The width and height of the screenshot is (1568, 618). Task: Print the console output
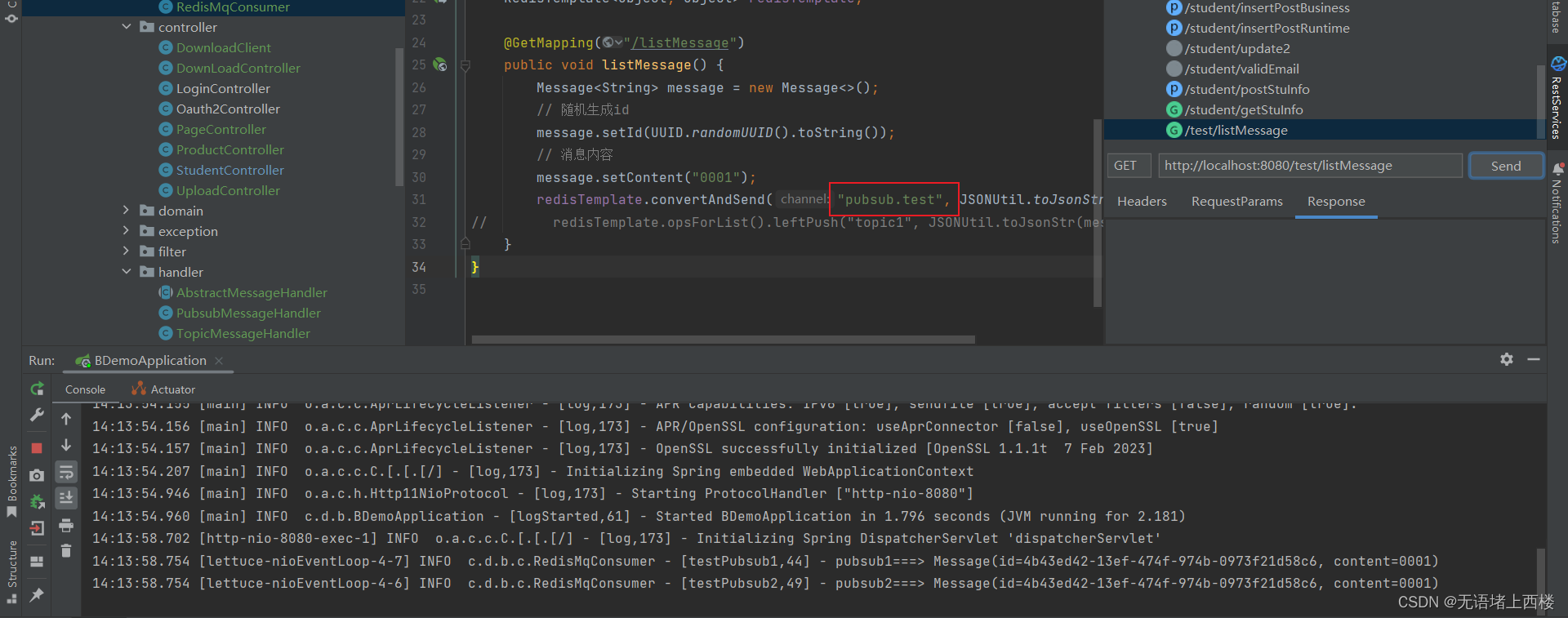pos(66,525)
